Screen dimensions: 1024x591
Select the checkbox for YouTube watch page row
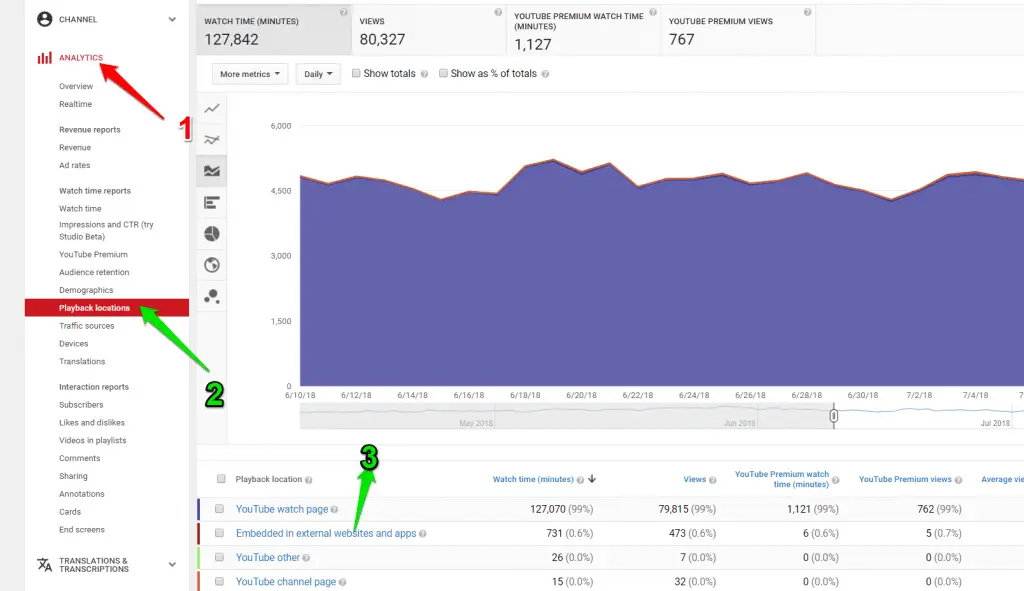[x=221, y=509]
